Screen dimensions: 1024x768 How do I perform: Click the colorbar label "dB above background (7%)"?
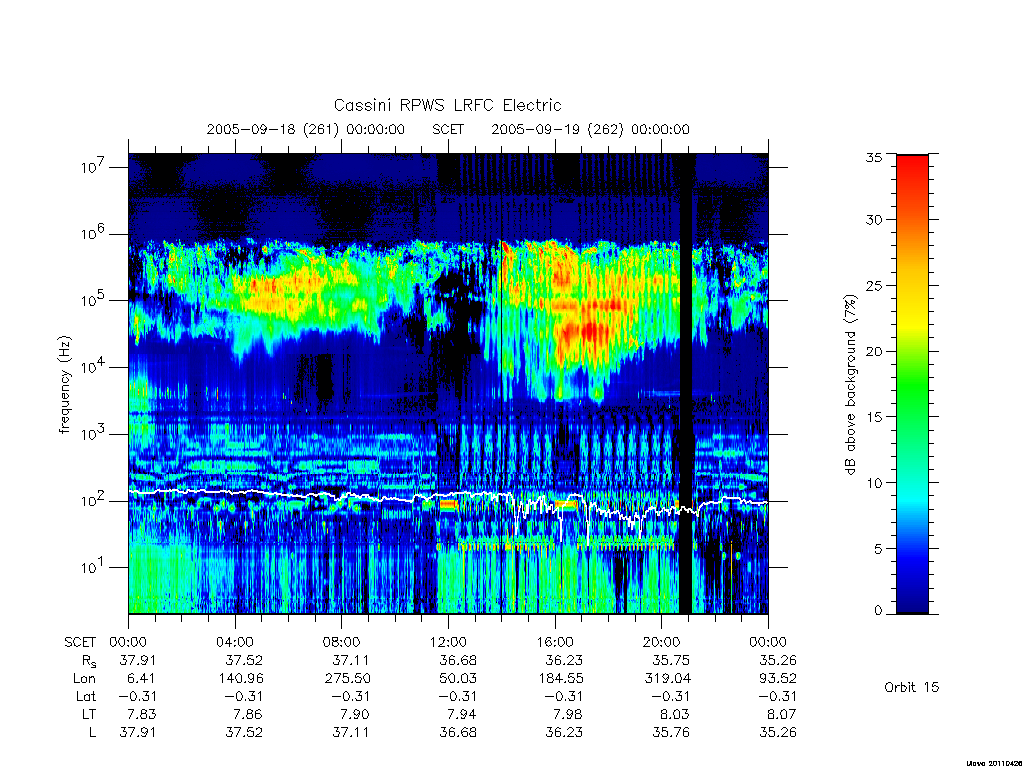tap(850, 385)
